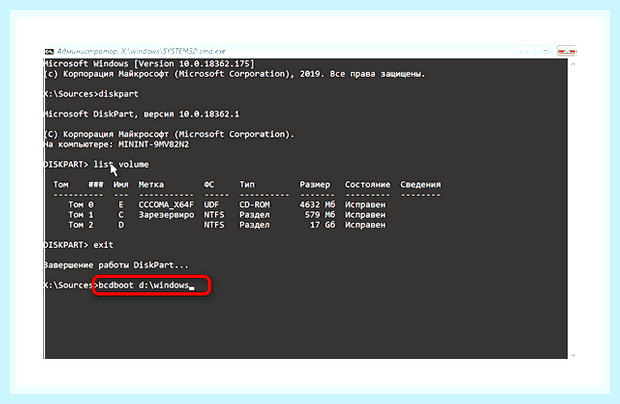The height and width of the screenshot is (404, 620).
Task: Click 'CCCOMA_X64F' label in Том 0 row
Action: 166,205
